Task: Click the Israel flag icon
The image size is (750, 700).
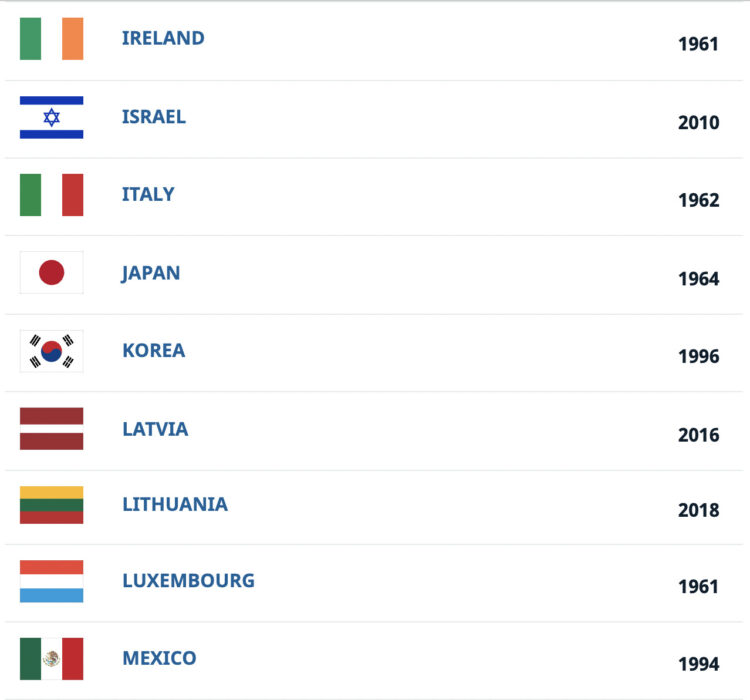Action: click(51, 117)
